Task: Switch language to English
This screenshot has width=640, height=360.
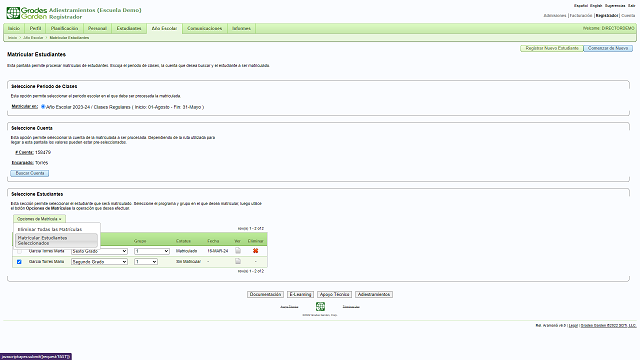Action: pyautogui.click(x=596, y=6)
